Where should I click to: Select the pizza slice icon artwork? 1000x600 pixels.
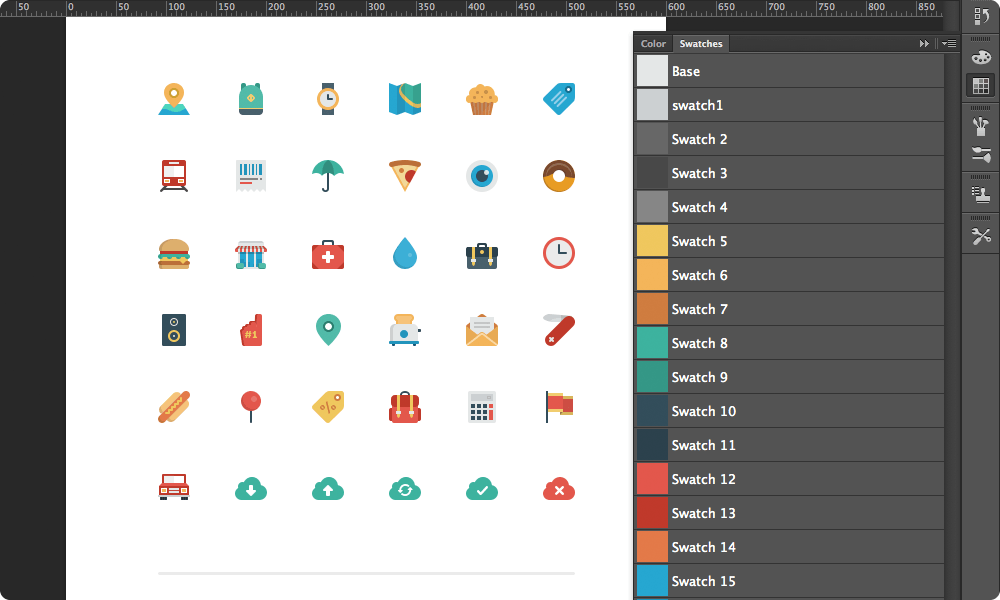(405, 176)
